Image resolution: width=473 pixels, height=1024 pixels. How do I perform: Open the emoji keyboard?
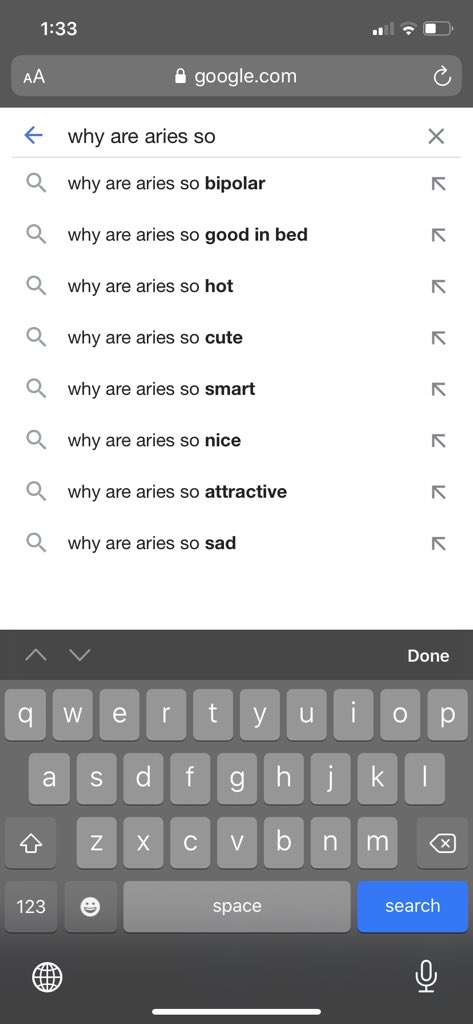pos(90,906)
